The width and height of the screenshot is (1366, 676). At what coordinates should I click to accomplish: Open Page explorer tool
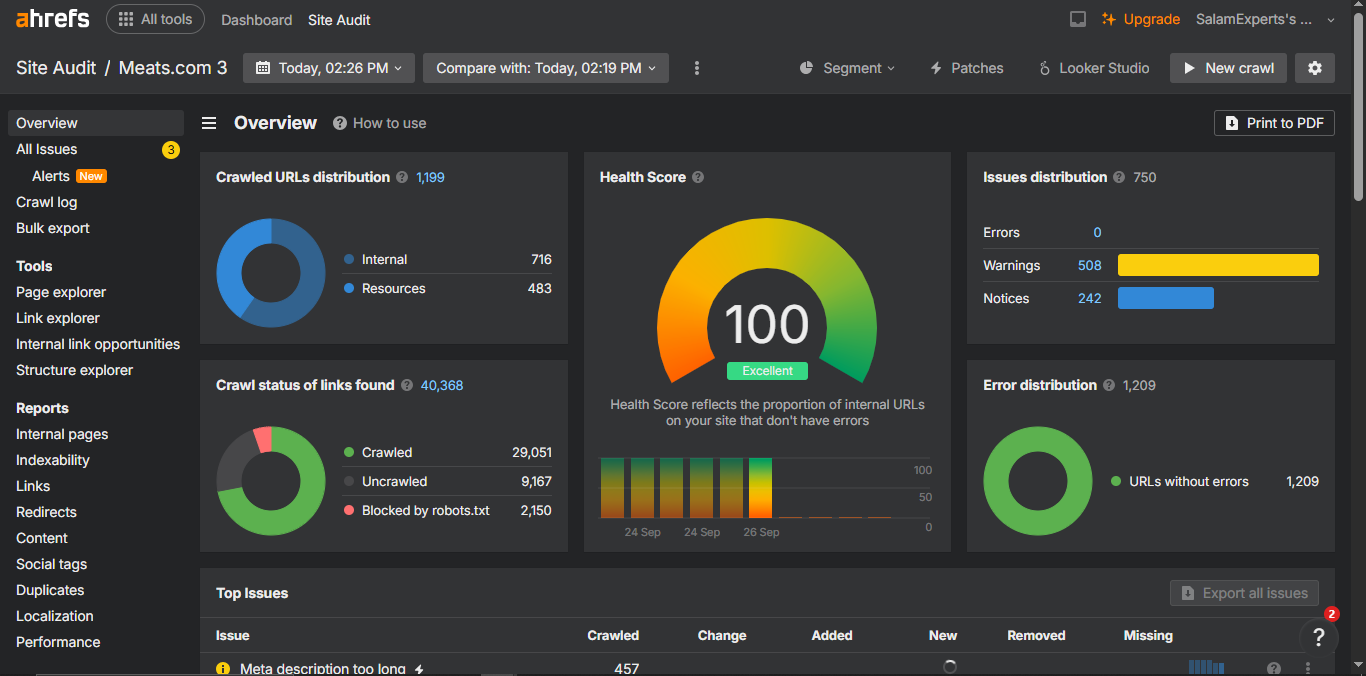click(x=61, y=292)
